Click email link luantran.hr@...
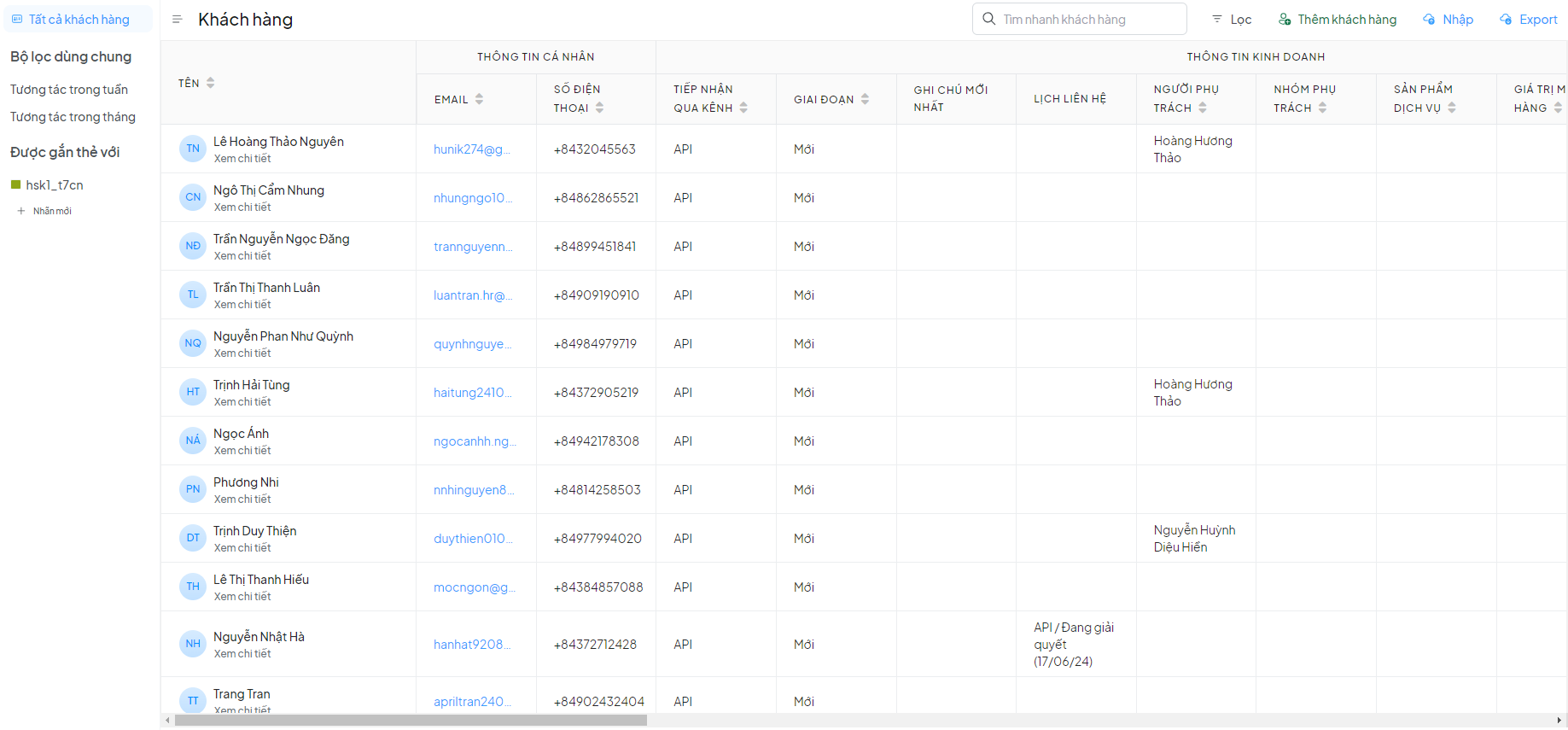 tap(472, 295)
